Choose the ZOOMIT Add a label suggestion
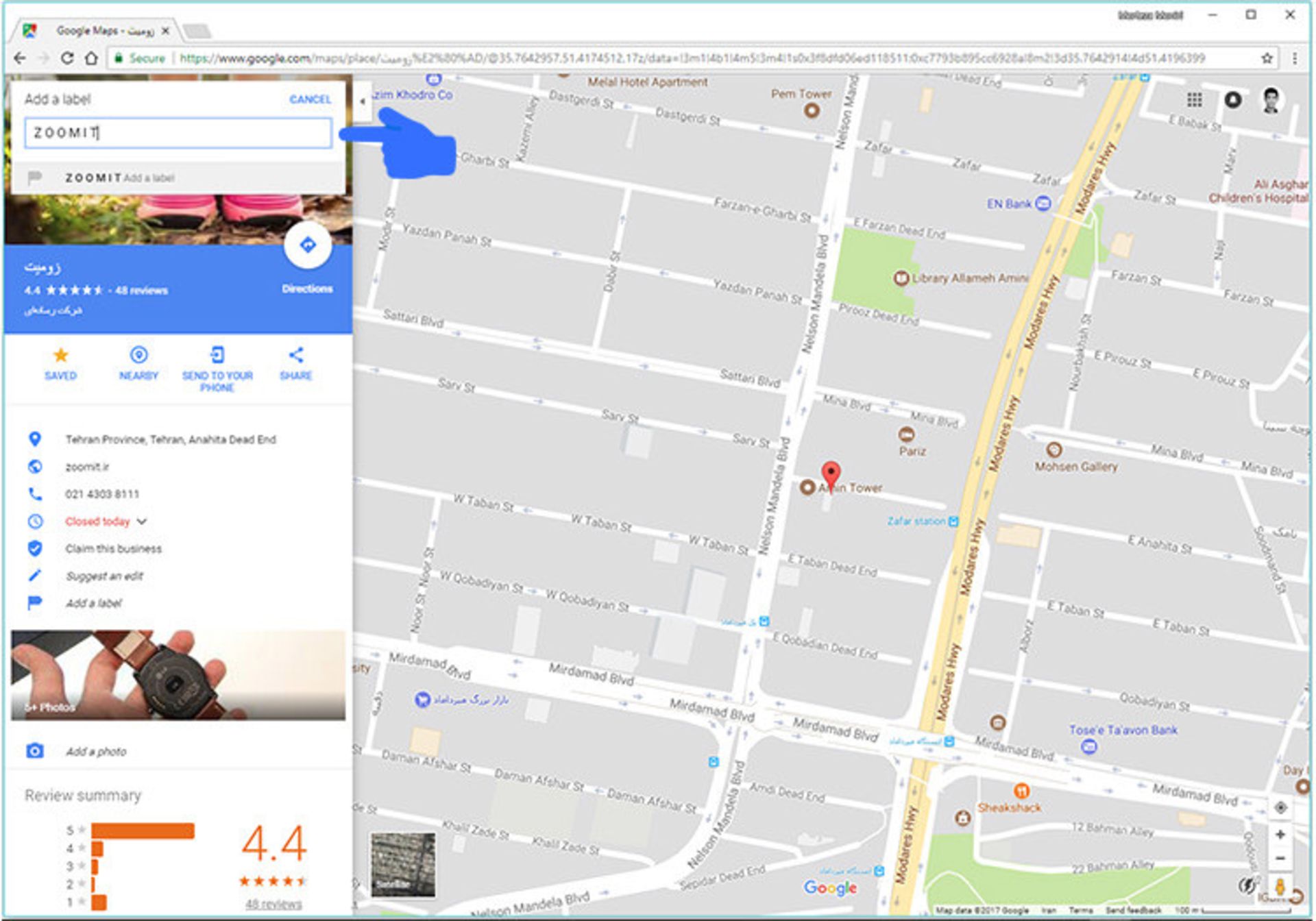Viewport: 1316px width, 921px height. [x=178, y=178]
